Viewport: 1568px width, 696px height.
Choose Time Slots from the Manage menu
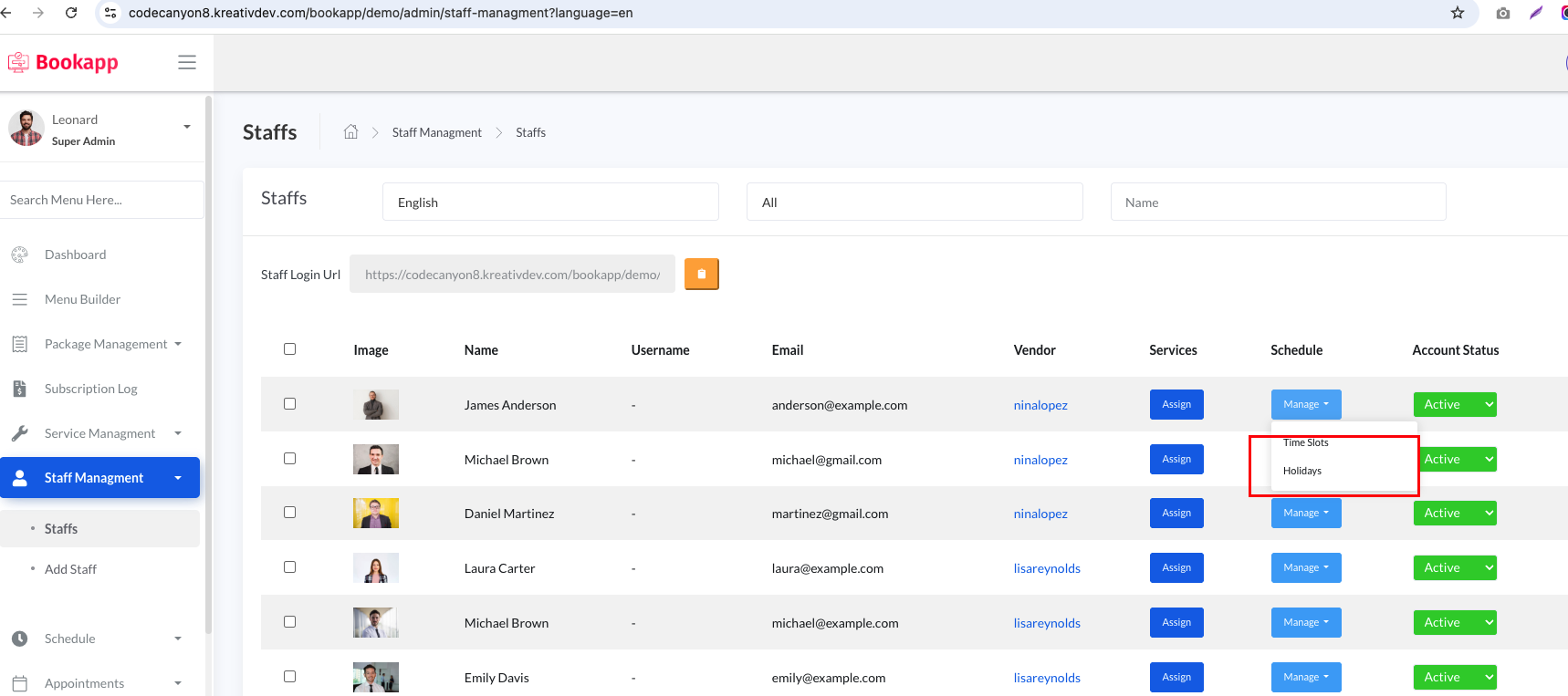click(x=1306, y=442)
